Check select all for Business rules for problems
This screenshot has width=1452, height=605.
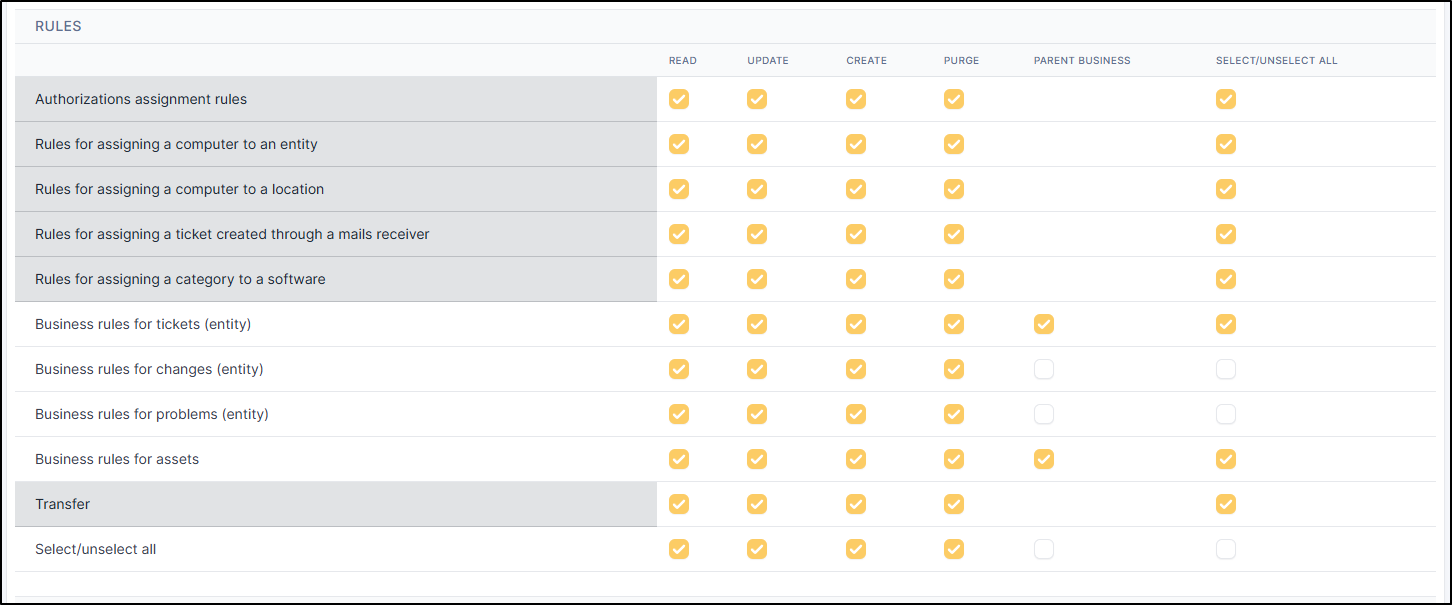(1226, 414)
